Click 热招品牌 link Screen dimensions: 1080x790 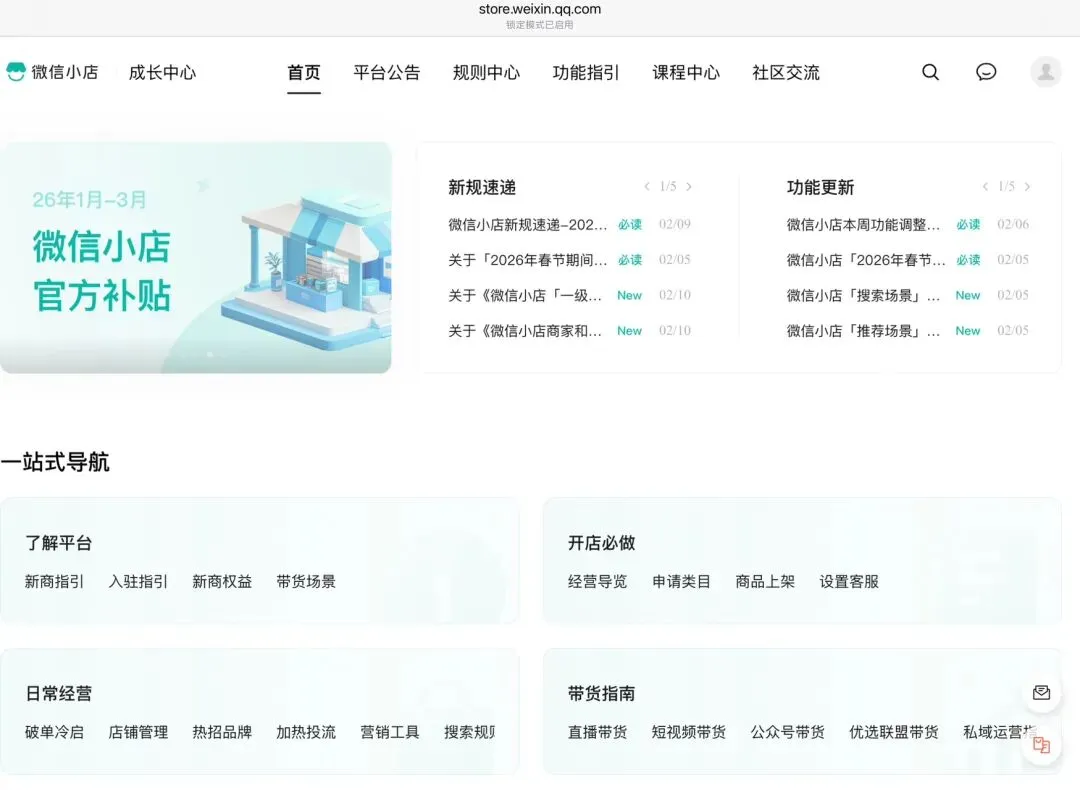(x=222, y=732)
